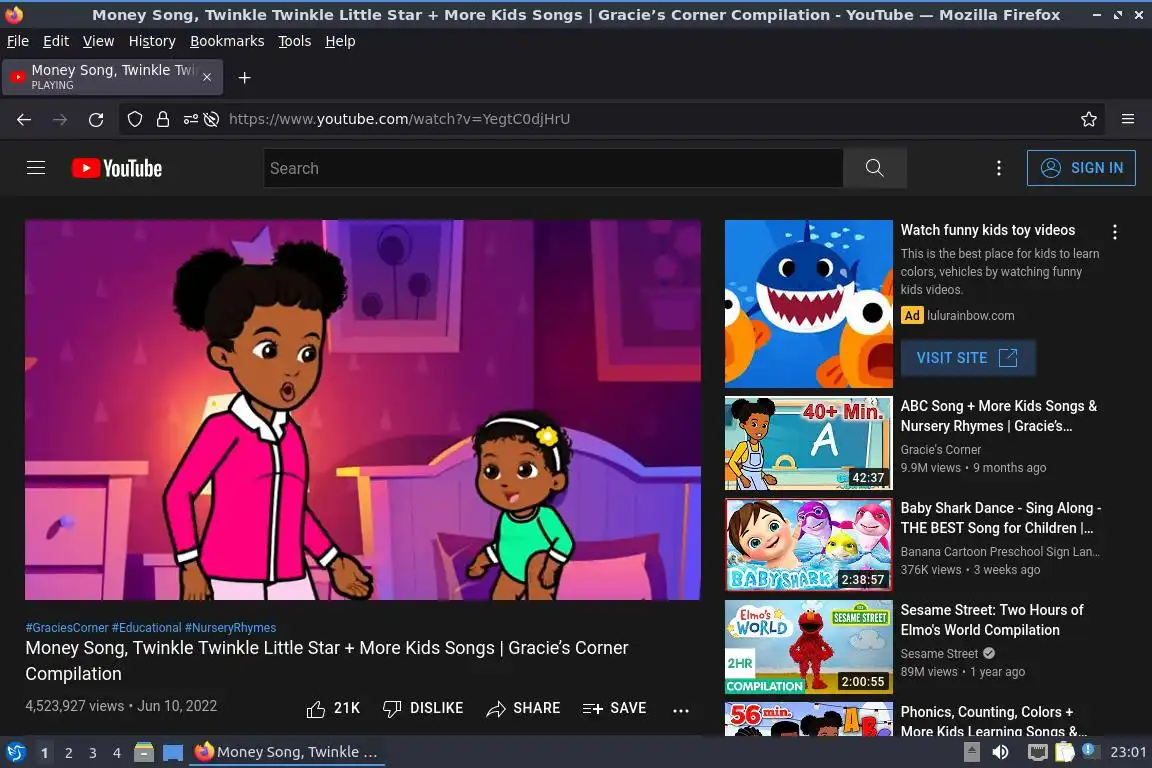Open Phonics, Counting, Colors video title
The width and height of the screenshot is (1152, 768).
[x=993, y=722]
